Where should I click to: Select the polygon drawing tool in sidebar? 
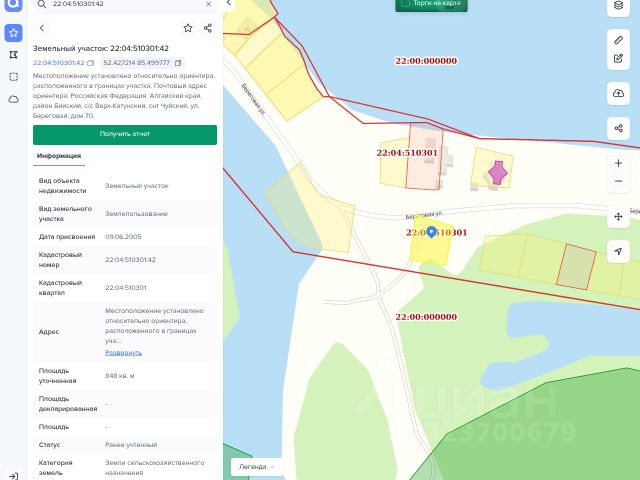tap(13, 55)
